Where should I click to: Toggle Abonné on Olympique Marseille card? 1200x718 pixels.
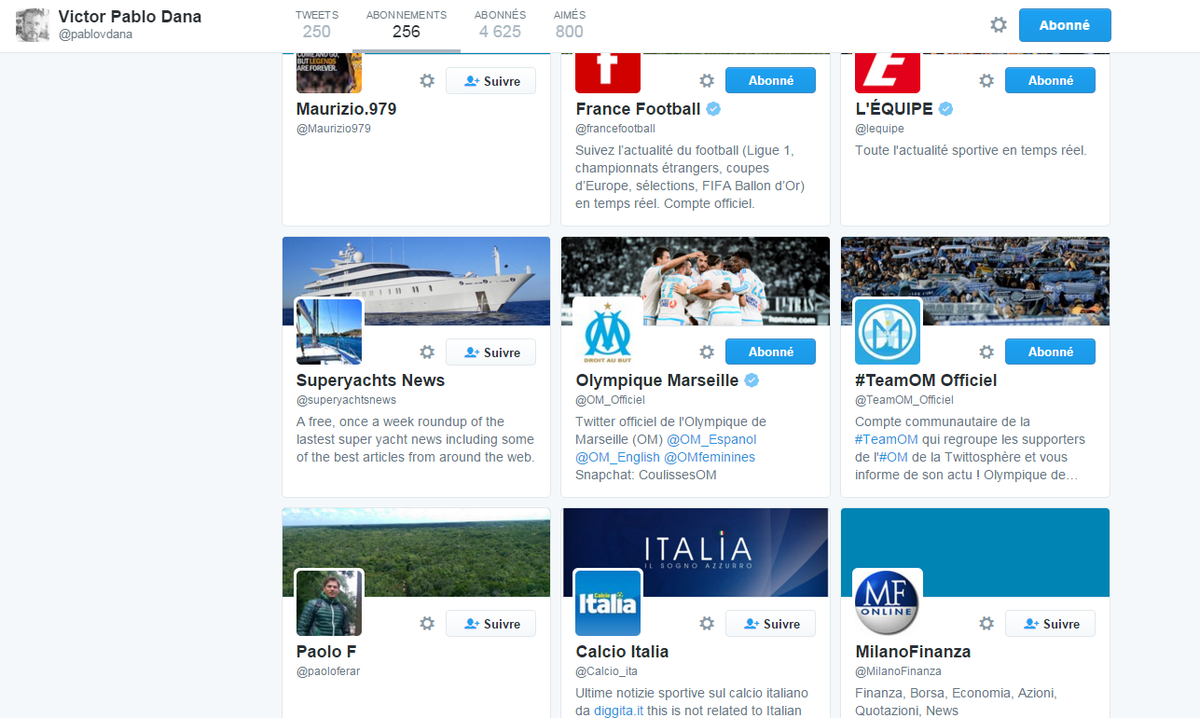(x=770, y=352)
